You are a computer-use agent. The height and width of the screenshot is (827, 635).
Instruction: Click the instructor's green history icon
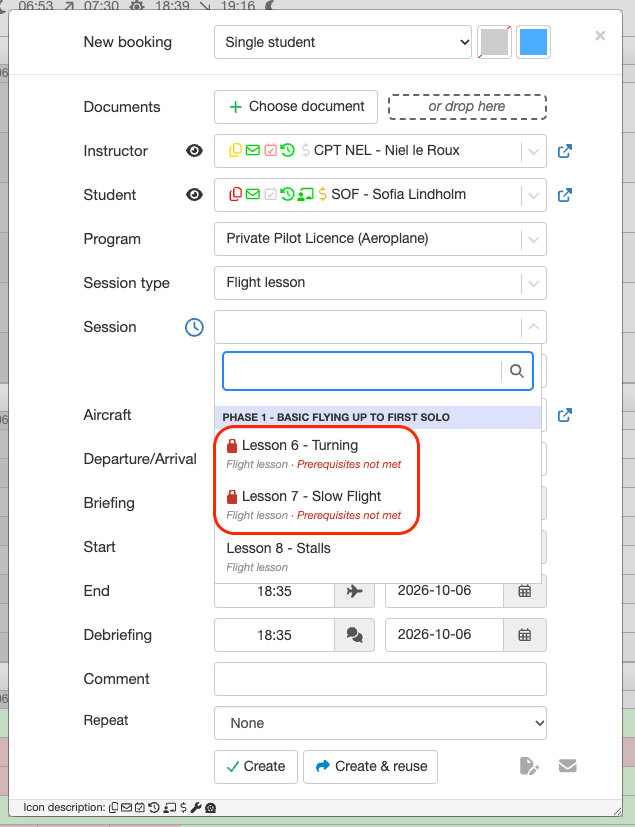click(287, 151)
